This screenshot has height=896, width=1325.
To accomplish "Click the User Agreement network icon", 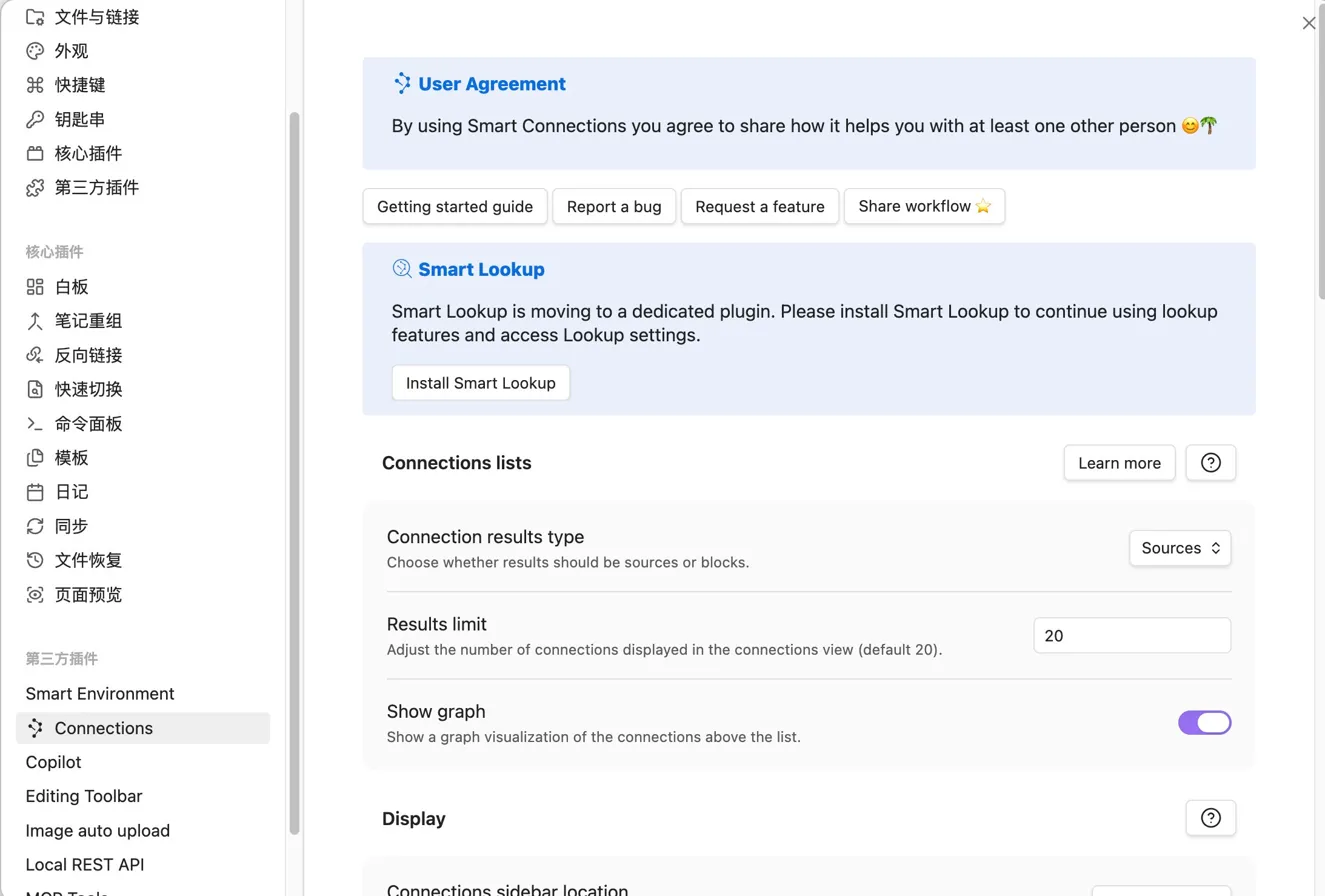I will click(x=402, y=84).
